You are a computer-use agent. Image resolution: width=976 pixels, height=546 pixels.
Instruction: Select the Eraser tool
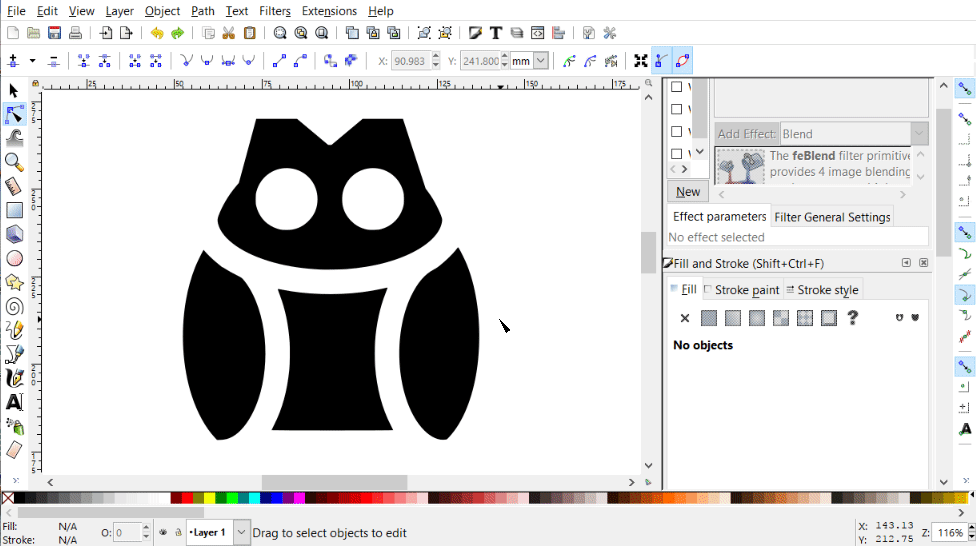click(14, 450)
